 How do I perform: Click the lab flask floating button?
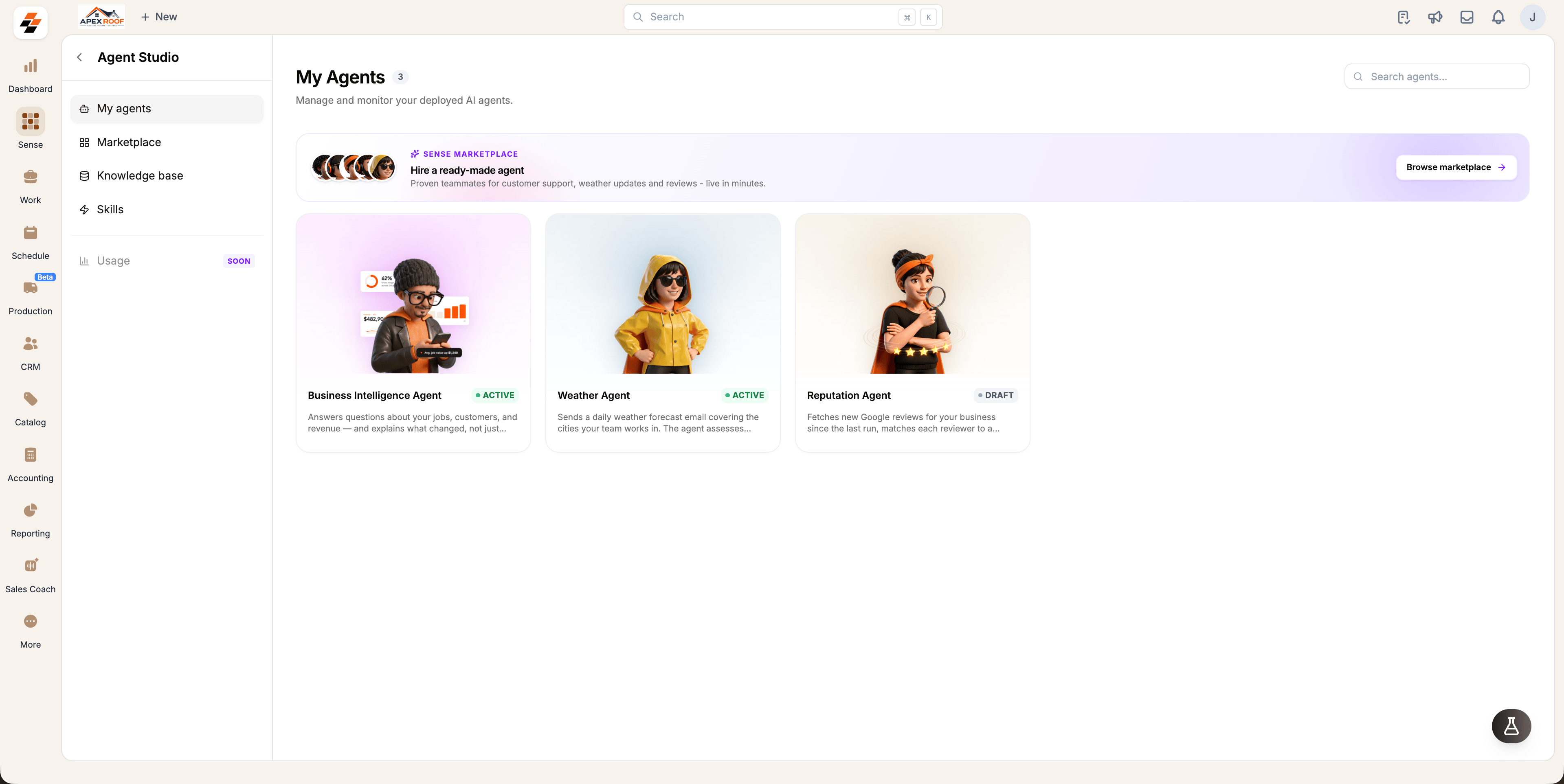pyautogui.click(x=1511, y=726)
